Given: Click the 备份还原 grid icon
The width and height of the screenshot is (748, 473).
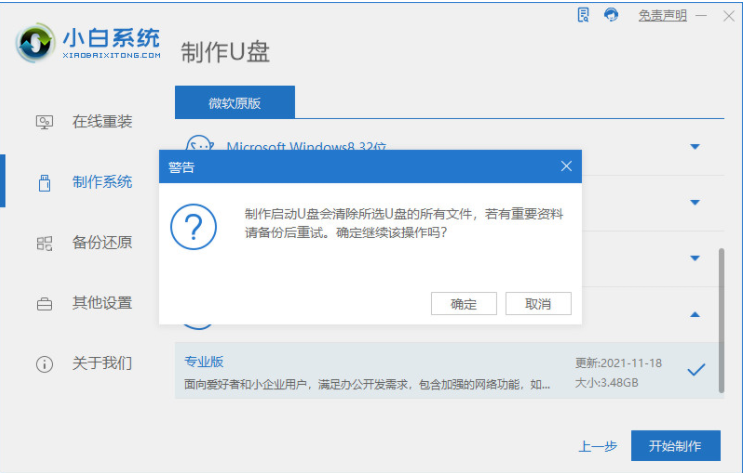Looking at the screenshot, I should [x=44, y=243].
